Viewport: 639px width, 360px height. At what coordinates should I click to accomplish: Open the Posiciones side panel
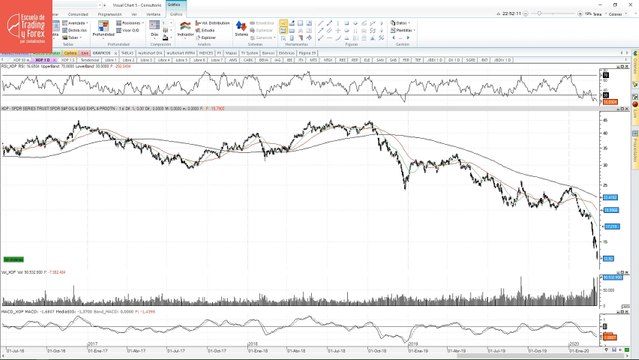(635, 149)
